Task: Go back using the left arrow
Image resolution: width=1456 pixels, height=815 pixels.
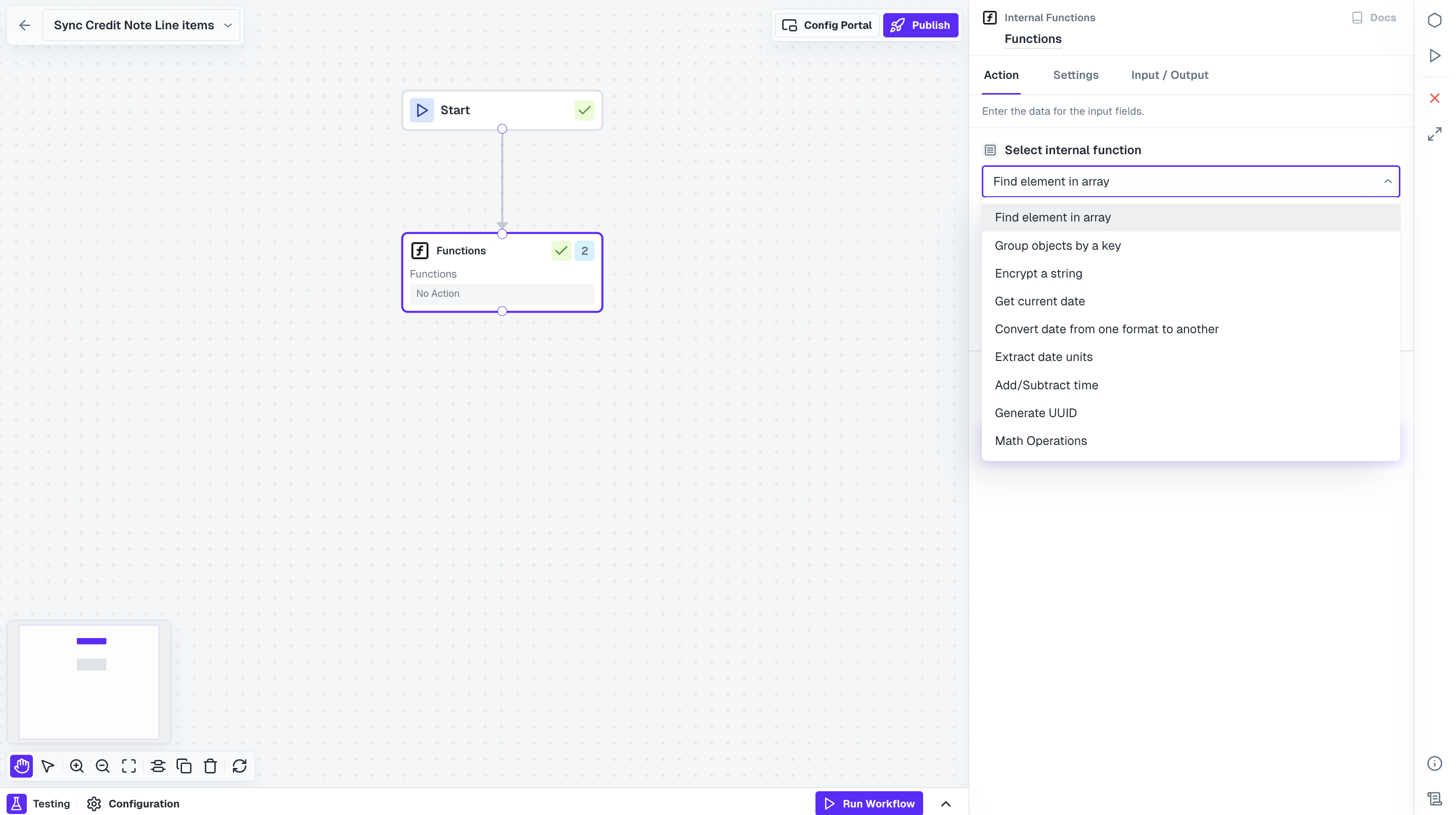Action: click(24, 25)
